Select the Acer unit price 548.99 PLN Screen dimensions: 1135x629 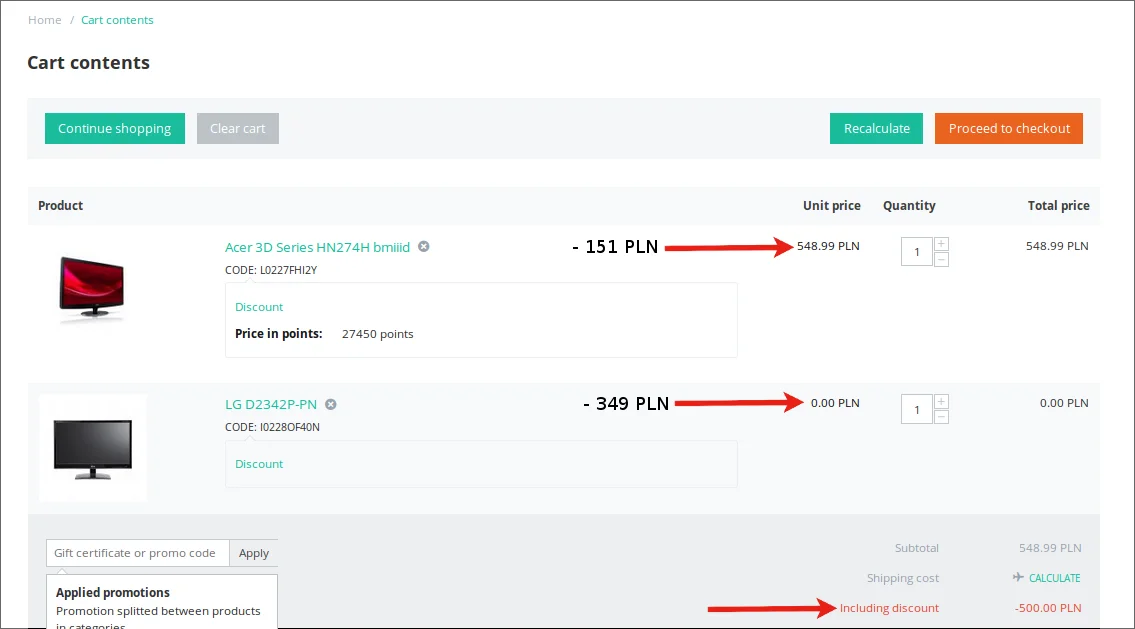tap(828, 246)
